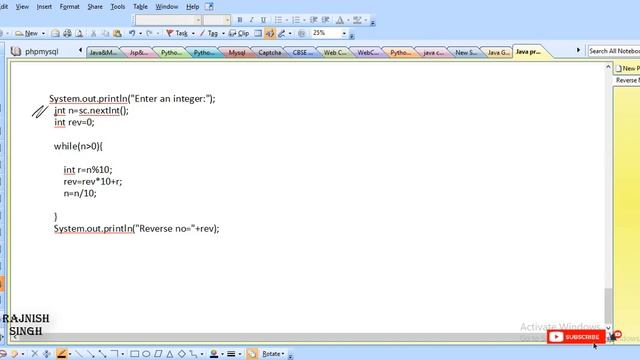Viewport: 640px width, 360px height.
Task: Toggle Italic formatting button
Action: (x=251, y=20)
